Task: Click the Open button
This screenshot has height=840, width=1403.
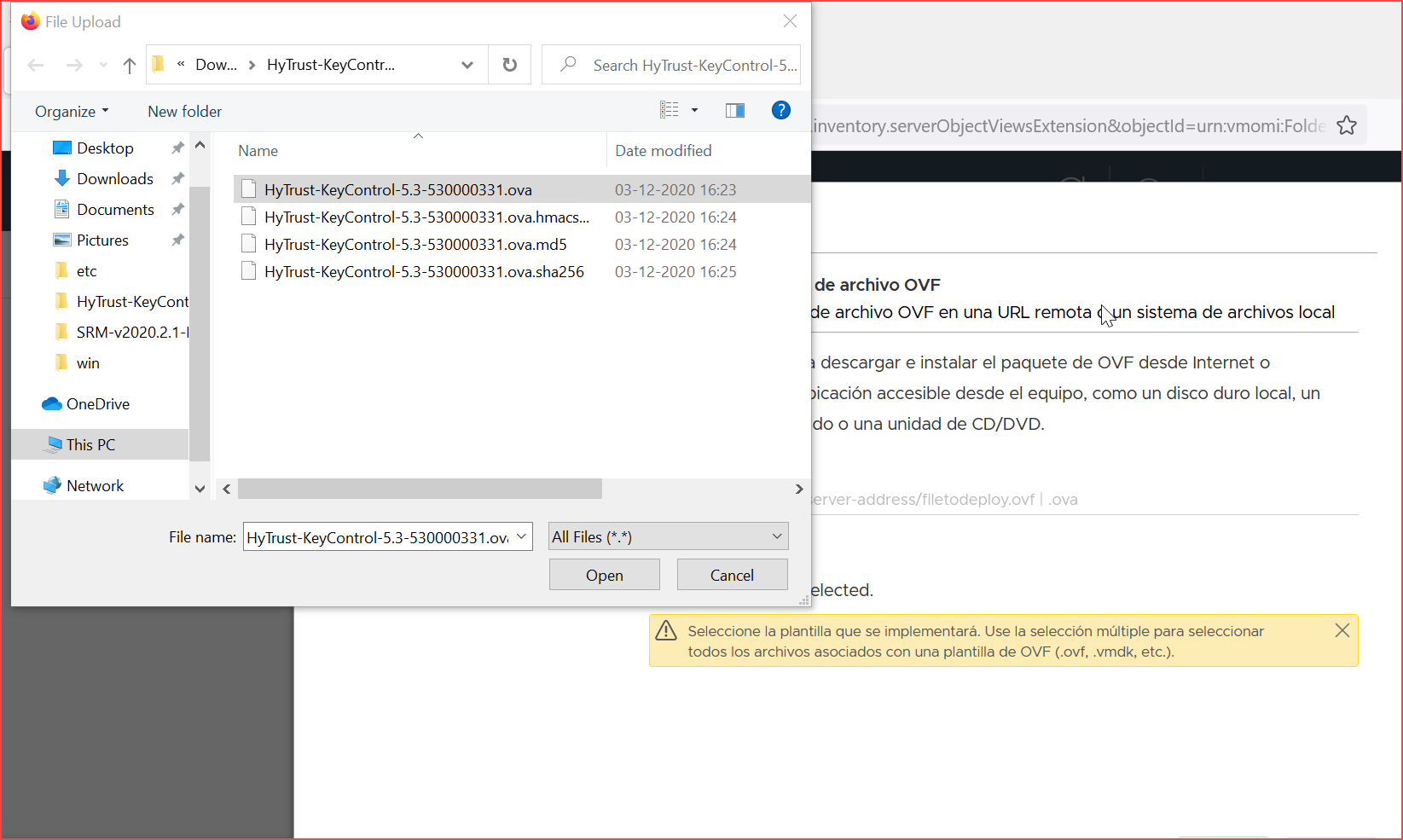Action: tap(605, 575)
